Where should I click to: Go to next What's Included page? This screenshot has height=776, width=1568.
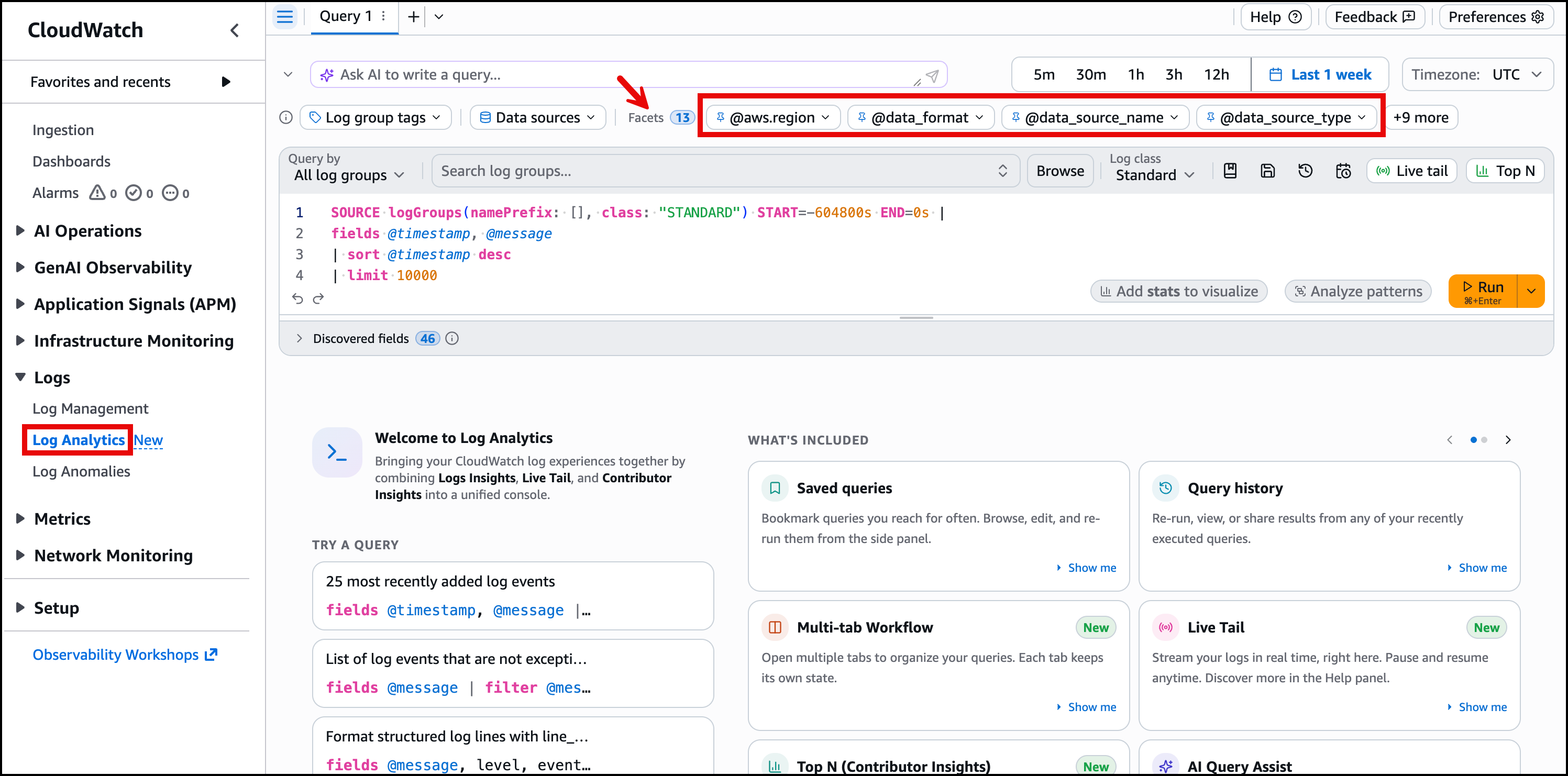[1508, 439]
